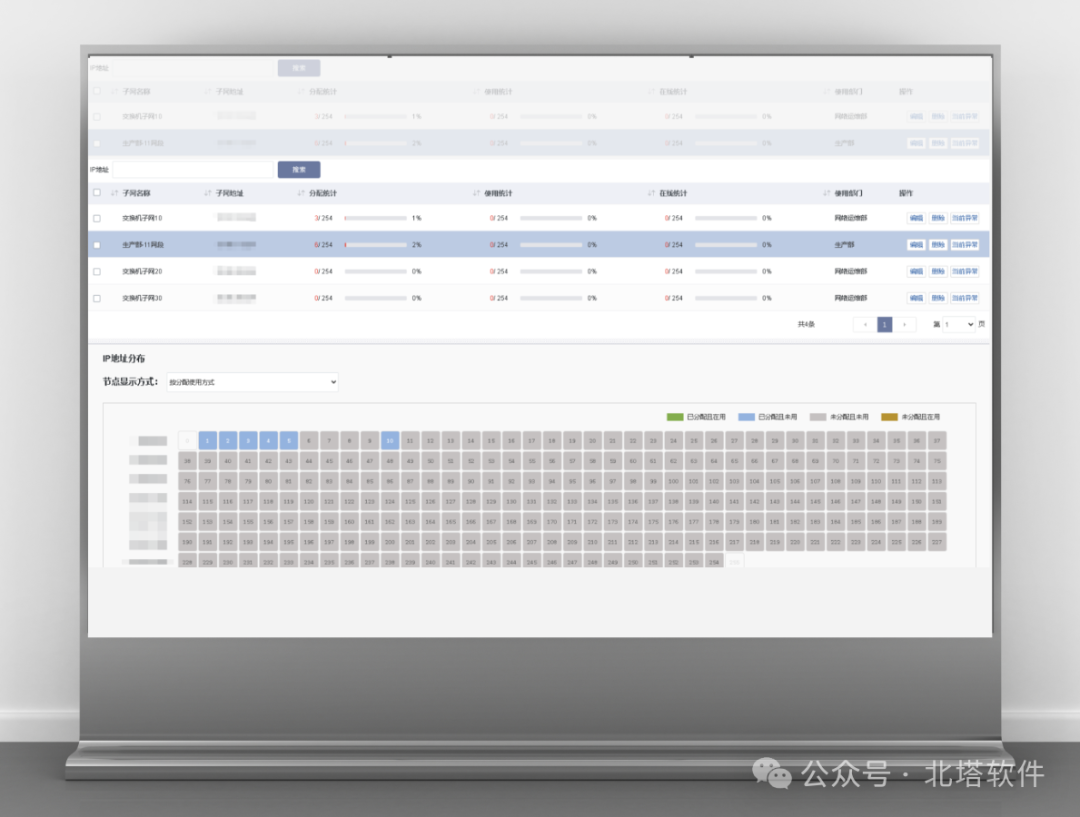Screen dimensions: 1080x817
Task: Sort the main table by the 在线统计 column icon
Action: 652,194
